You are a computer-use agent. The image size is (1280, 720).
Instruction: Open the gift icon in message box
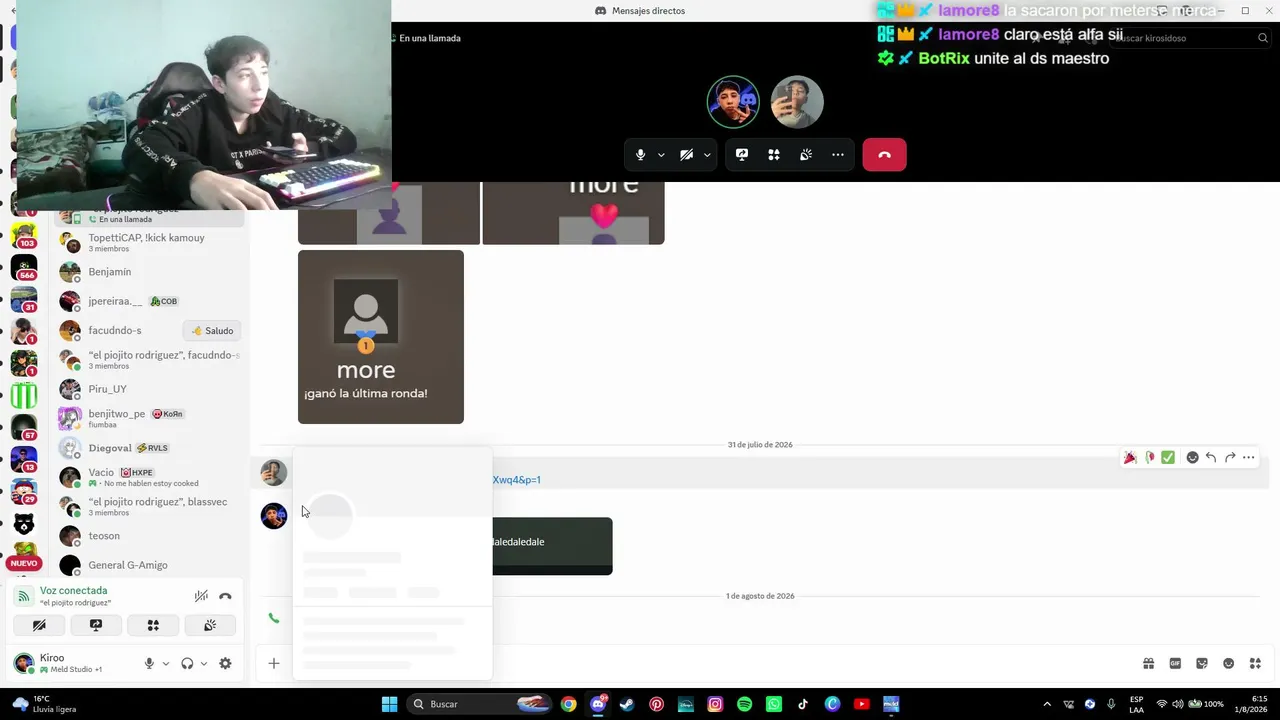click(x=1149, y=663)
